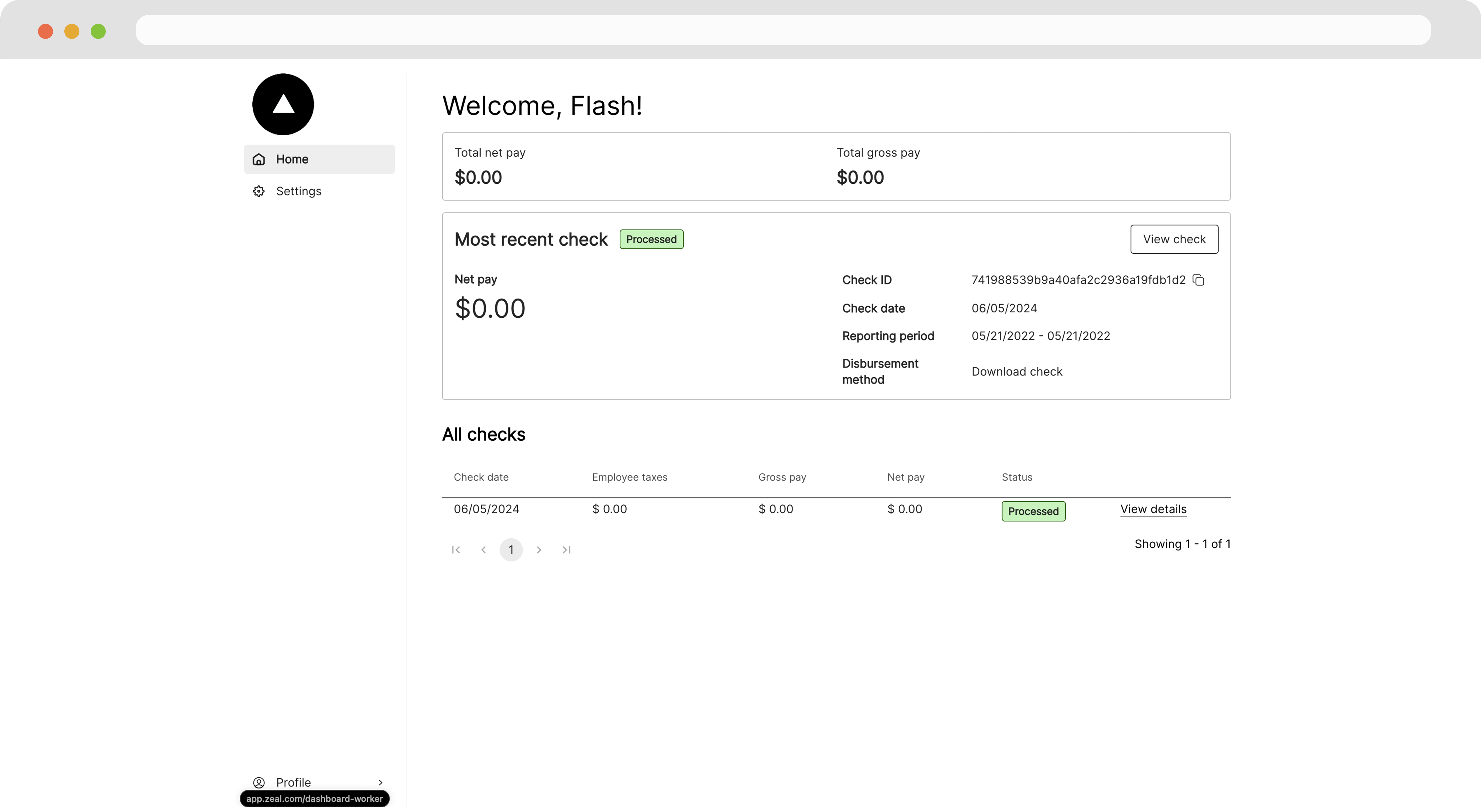Click the red close window button

[45, 31]
